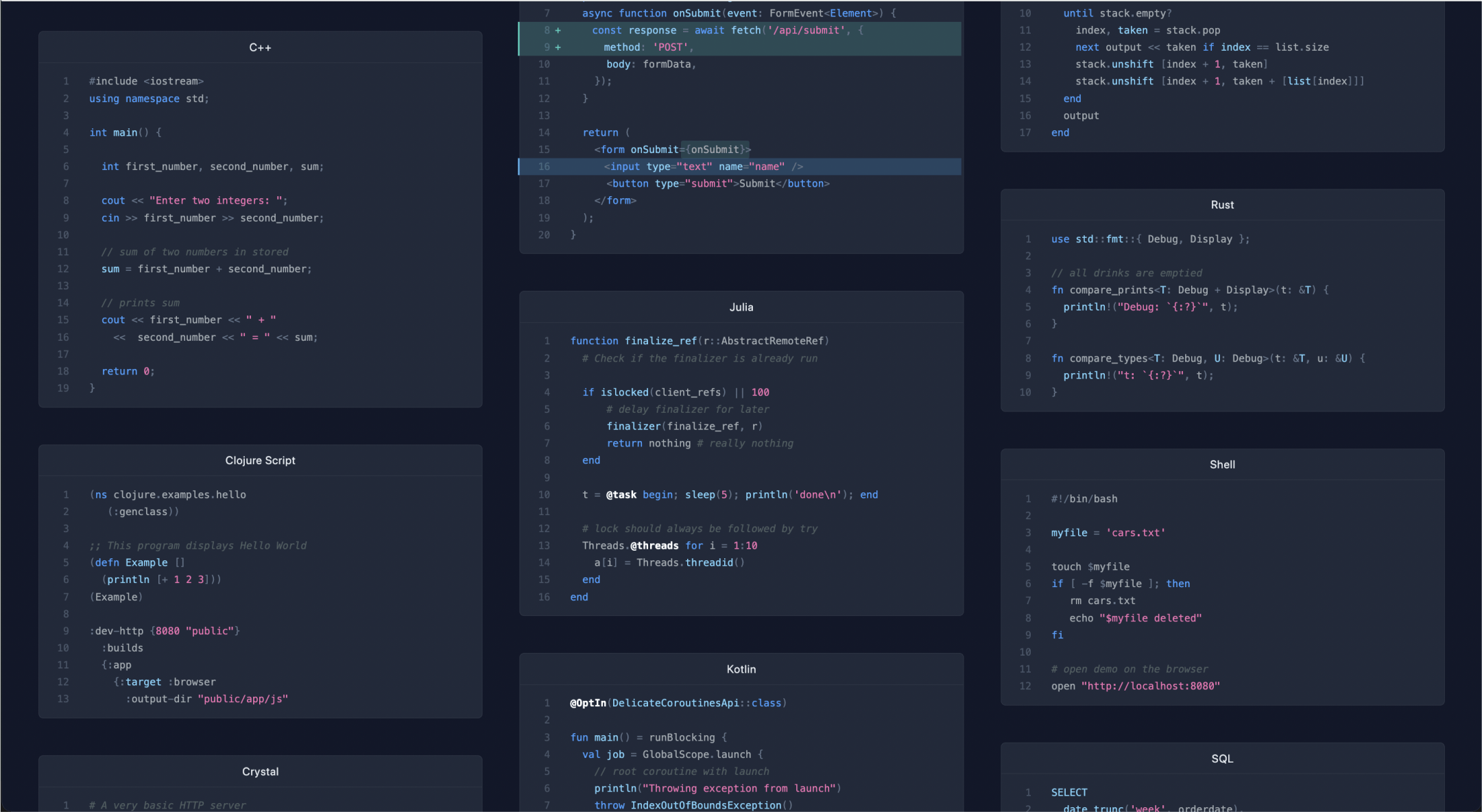Click the 'return 0;' line in C++ code
The image size is (1482, 812).
click(x=128, y=371)
